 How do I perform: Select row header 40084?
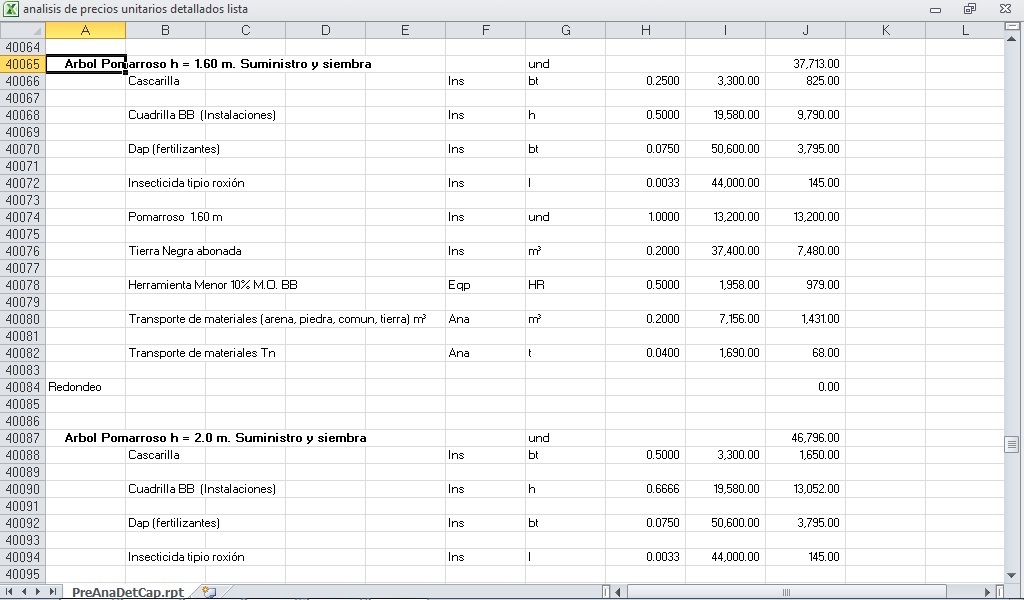coord(23,387)
